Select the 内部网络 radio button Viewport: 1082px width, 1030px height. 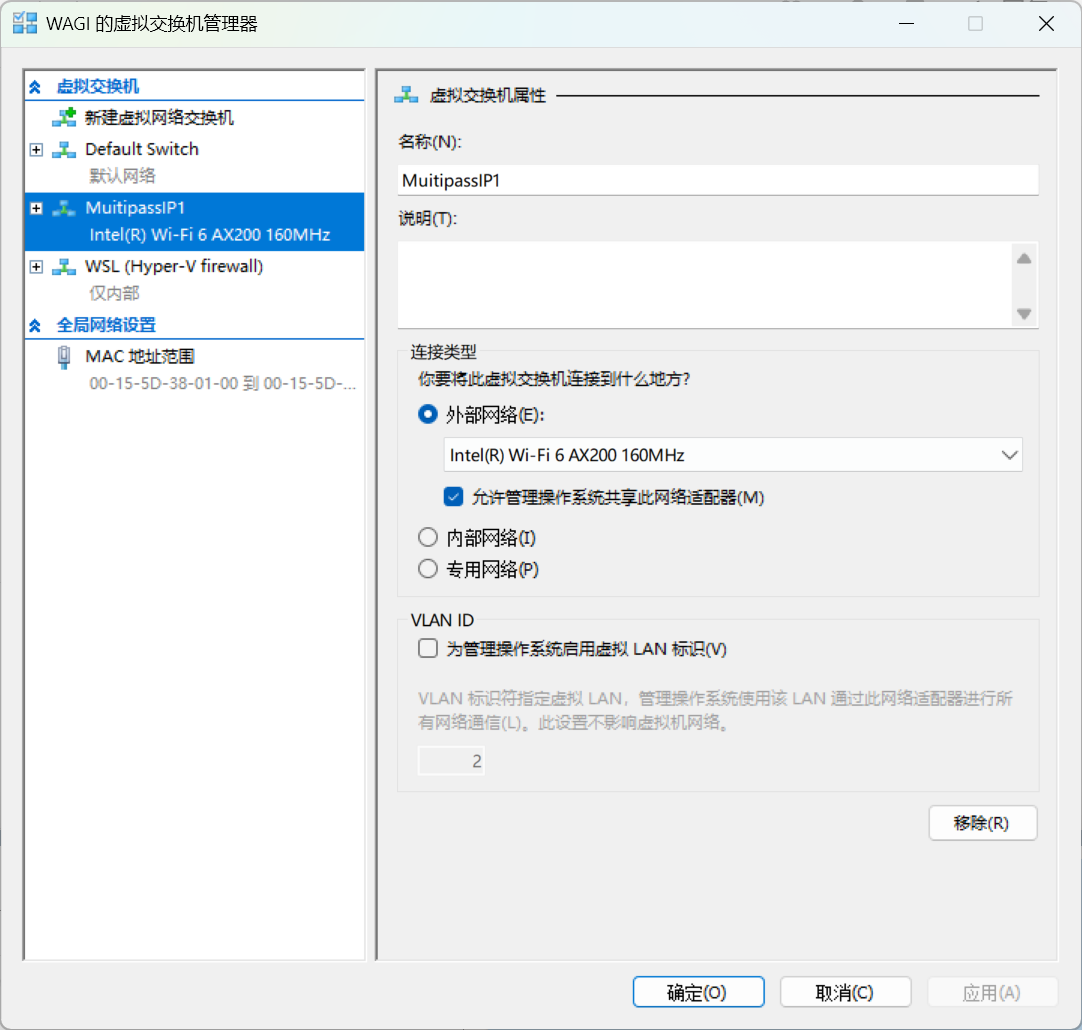tap(428, 538)
